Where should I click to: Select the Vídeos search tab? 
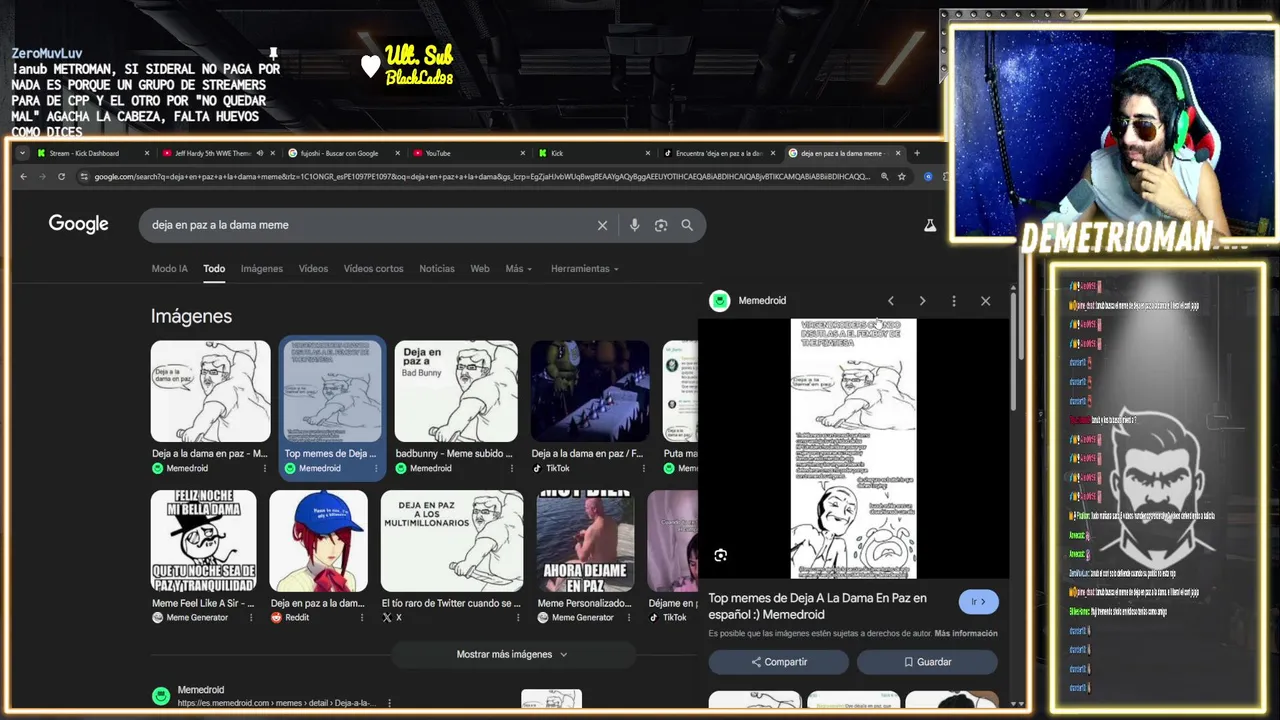(313, 268)
